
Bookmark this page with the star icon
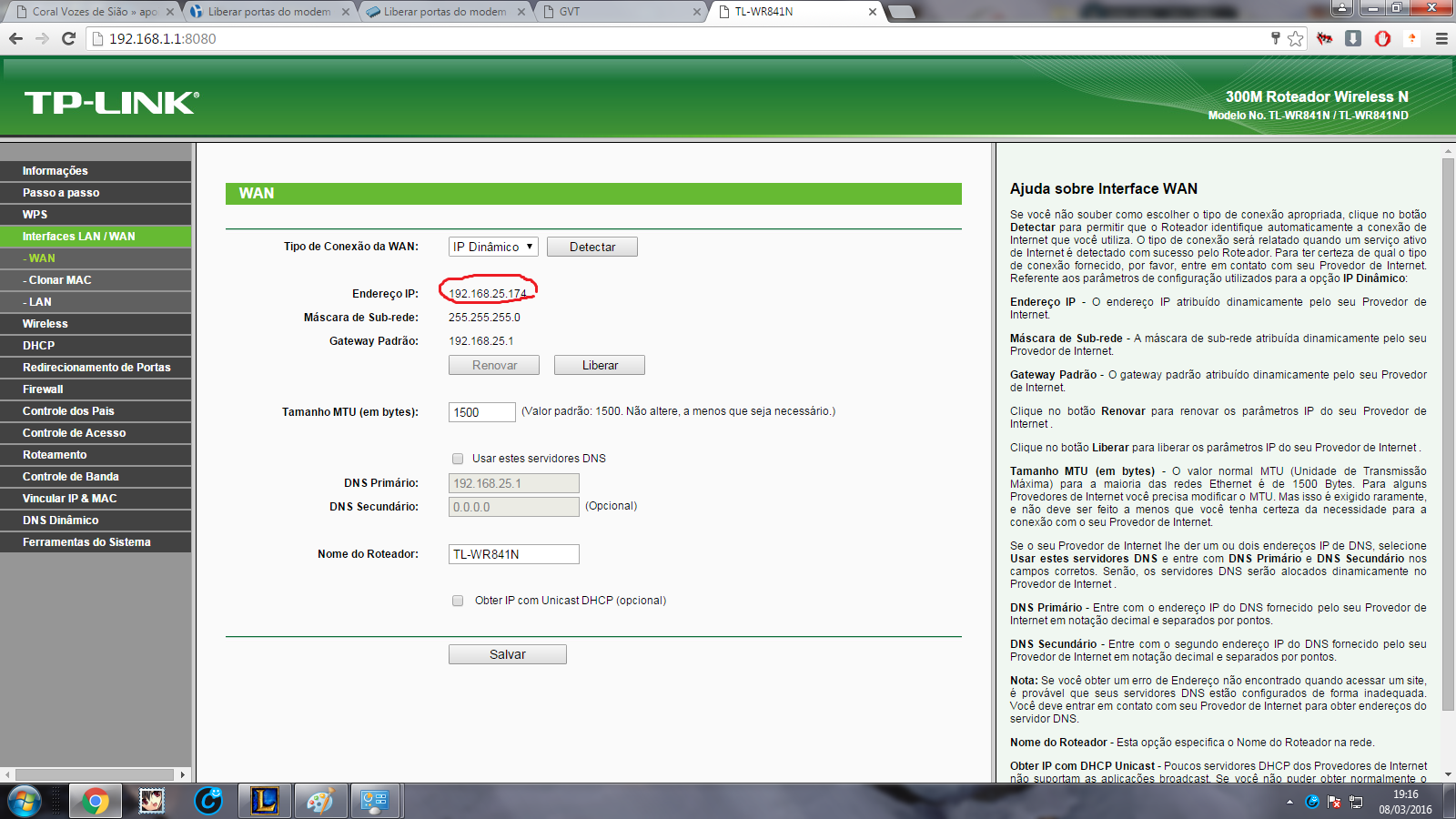point(1296,38)
